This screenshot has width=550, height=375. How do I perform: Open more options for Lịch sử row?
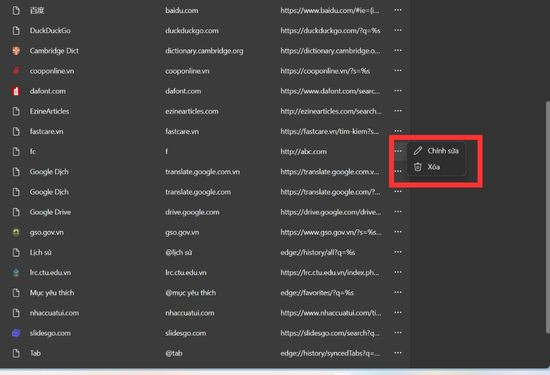pos(398,252)
